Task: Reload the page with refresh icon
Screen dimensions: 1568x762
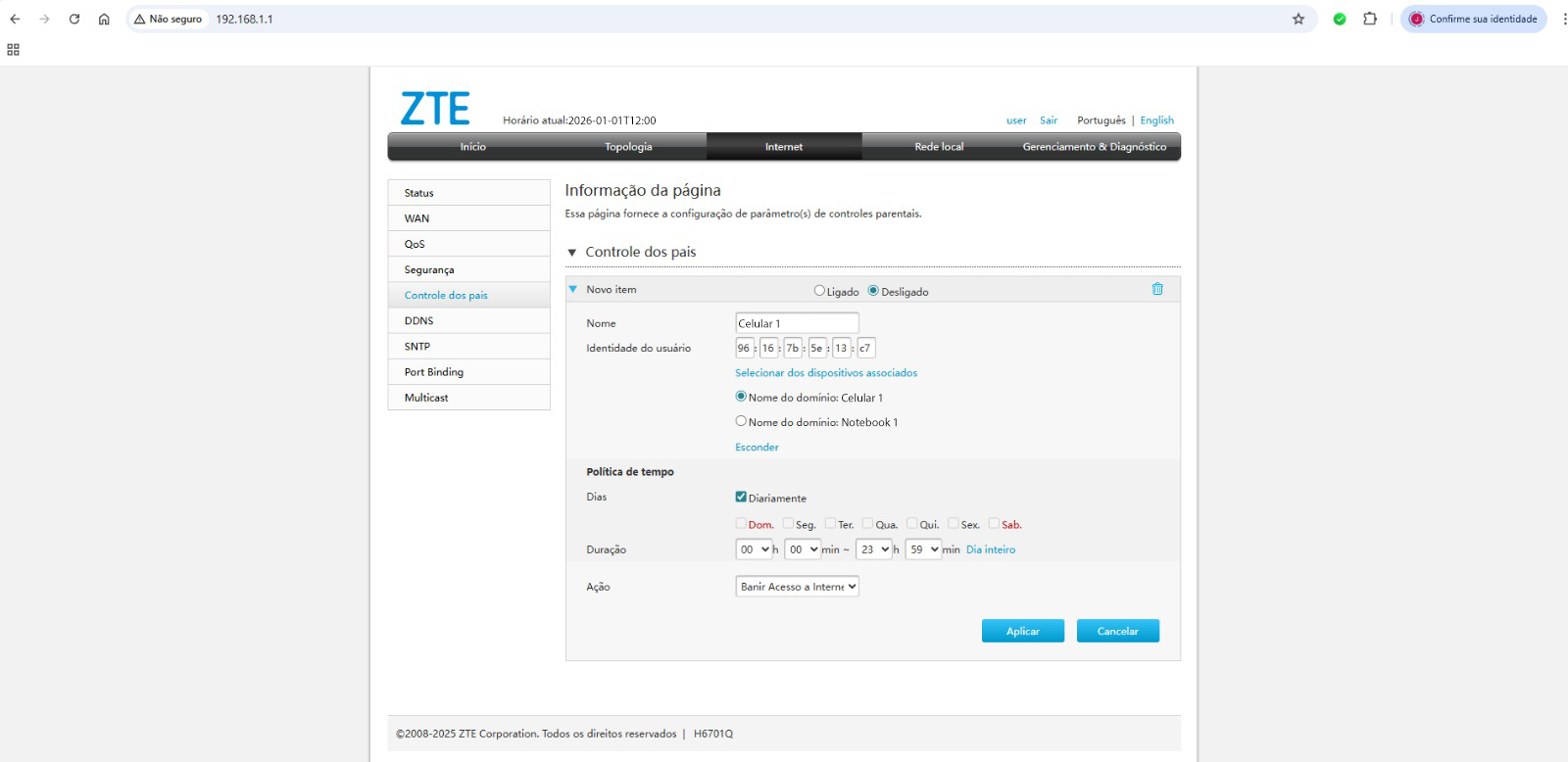Action: coord(74,19)
